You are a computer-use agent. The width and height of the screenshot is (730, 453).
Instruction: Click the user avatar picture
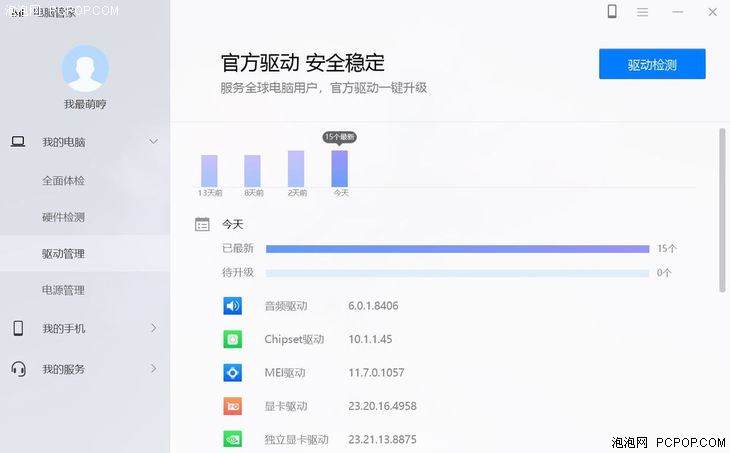[x=85, y=68]
